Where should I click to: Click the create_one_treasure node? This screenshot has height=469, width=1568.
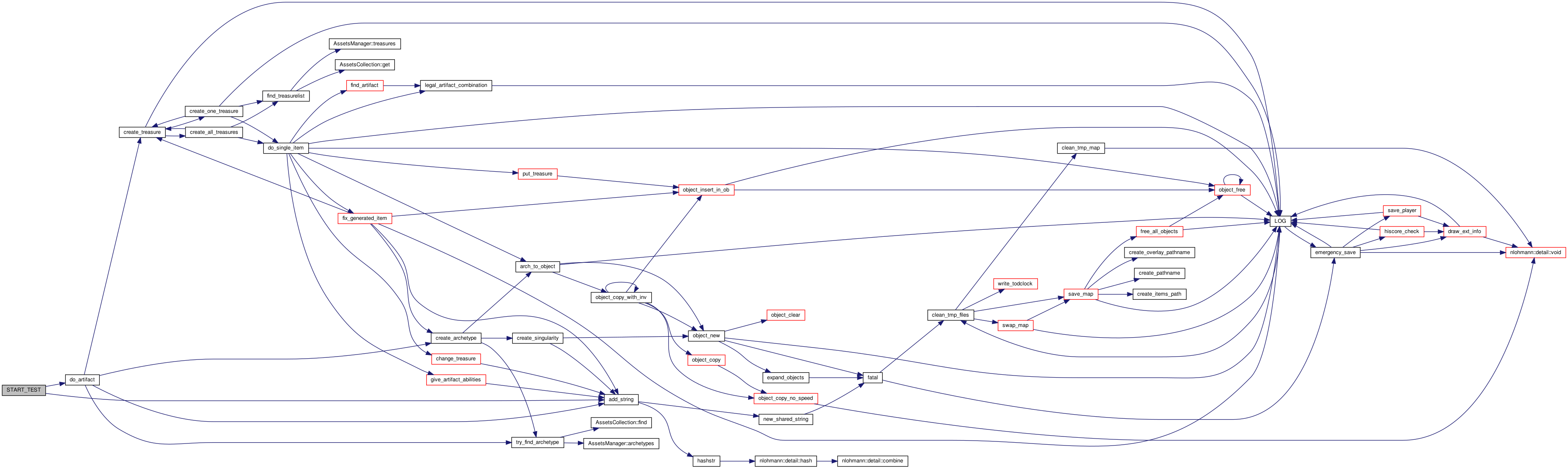point(214,111)
